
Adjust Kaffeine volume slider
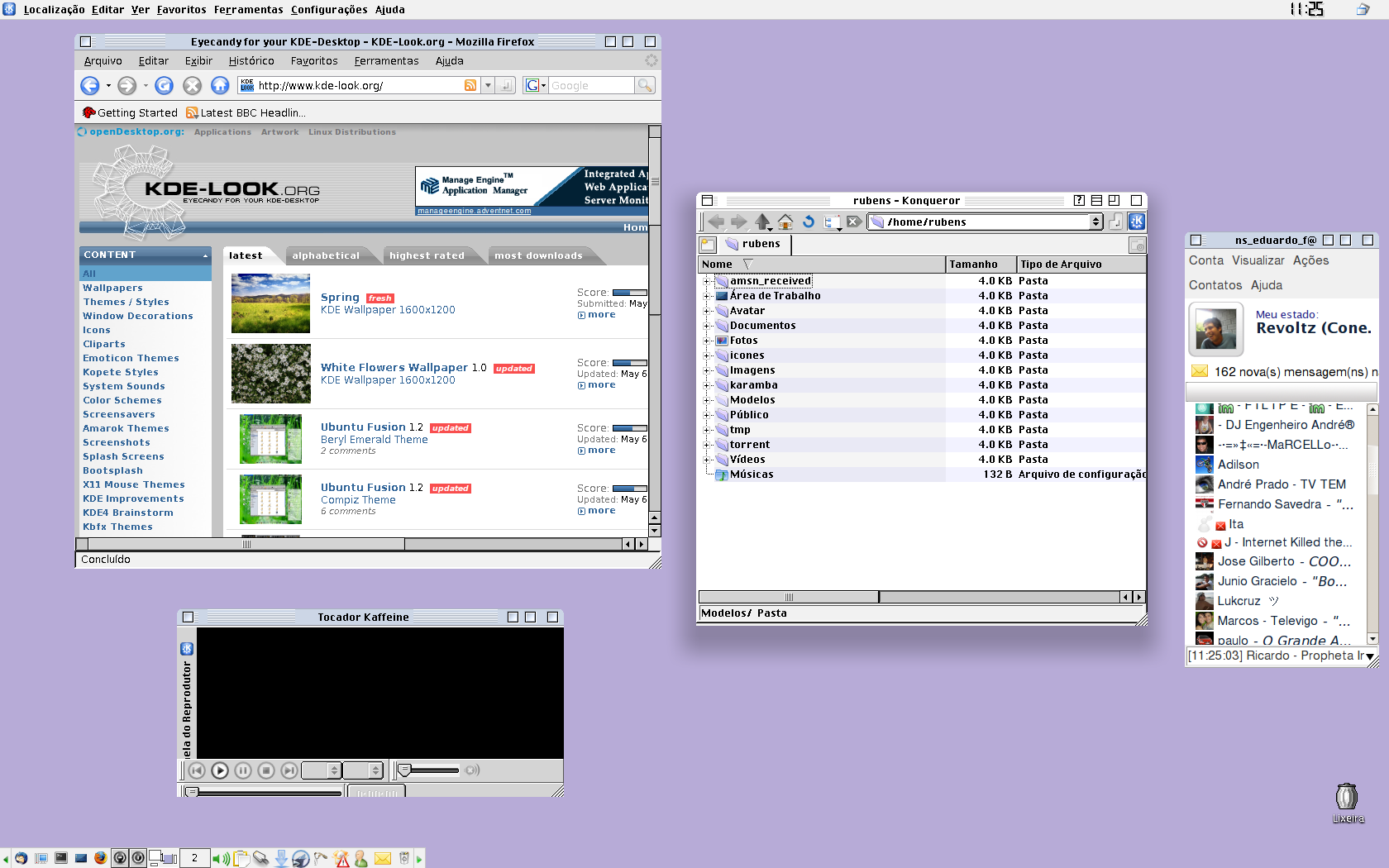click(429, 770)
